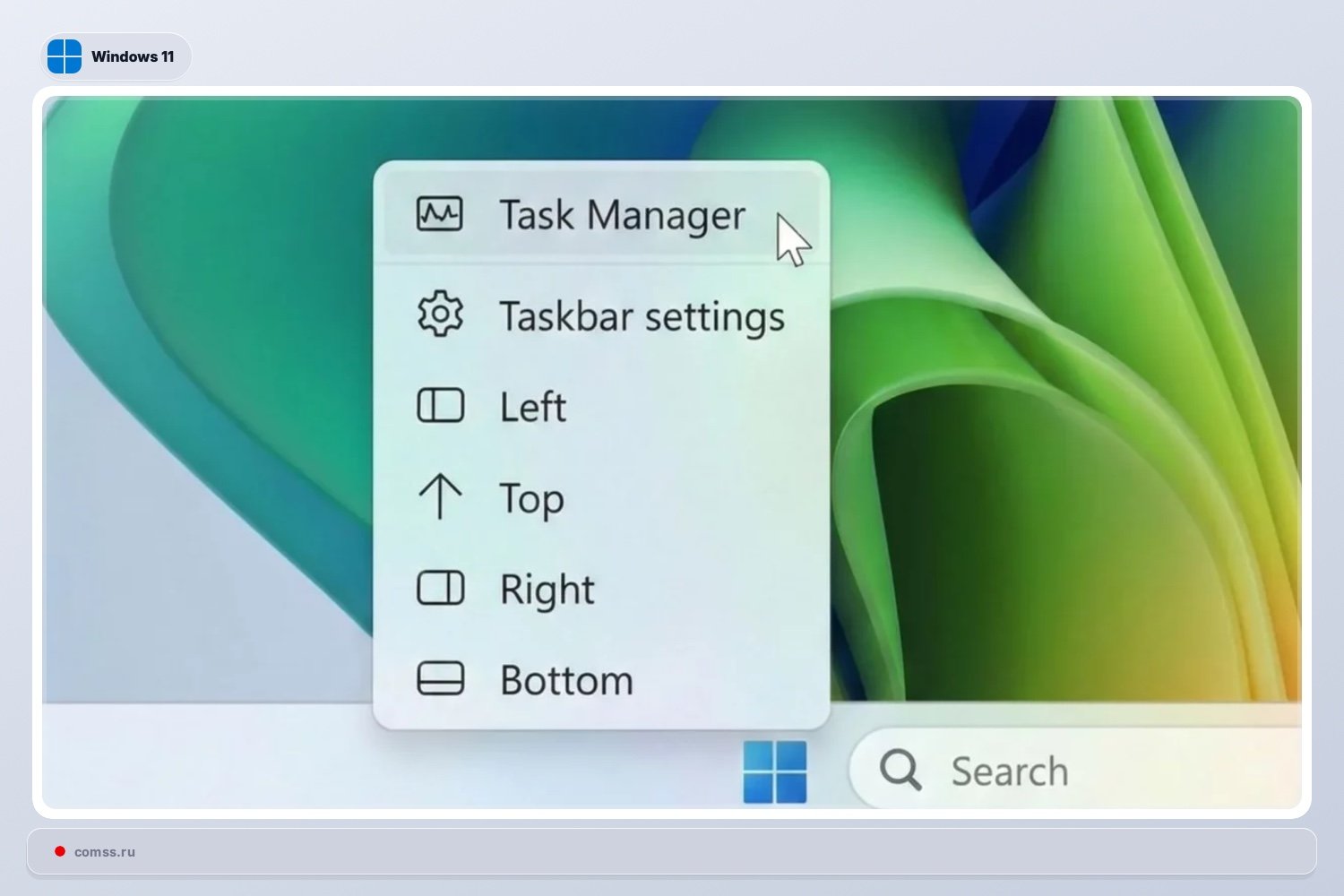Click the Right alignment icon
Viewport: 1344px width, 896px height.
click(441, 589)
